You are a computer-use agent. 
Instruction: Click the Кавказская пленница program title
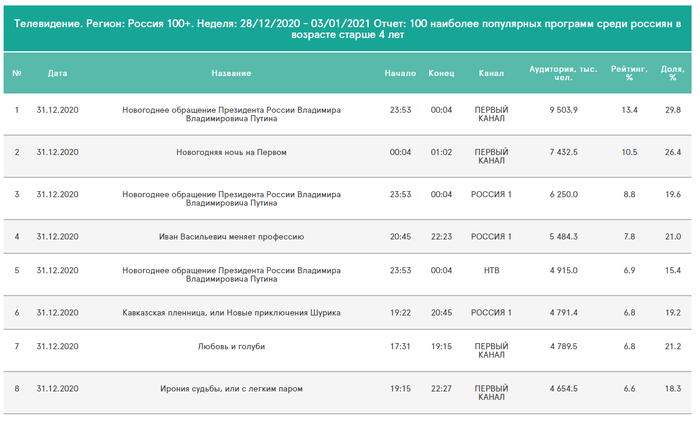point(231,313)
